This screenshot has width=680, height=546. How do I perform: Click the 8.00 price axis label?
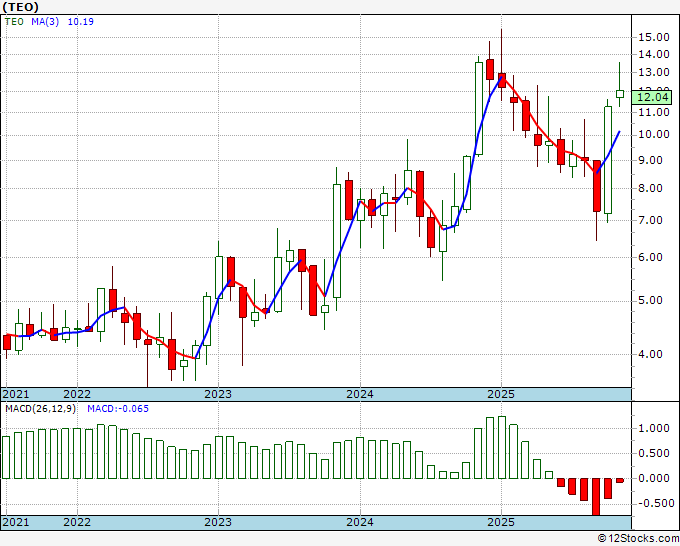650,189
